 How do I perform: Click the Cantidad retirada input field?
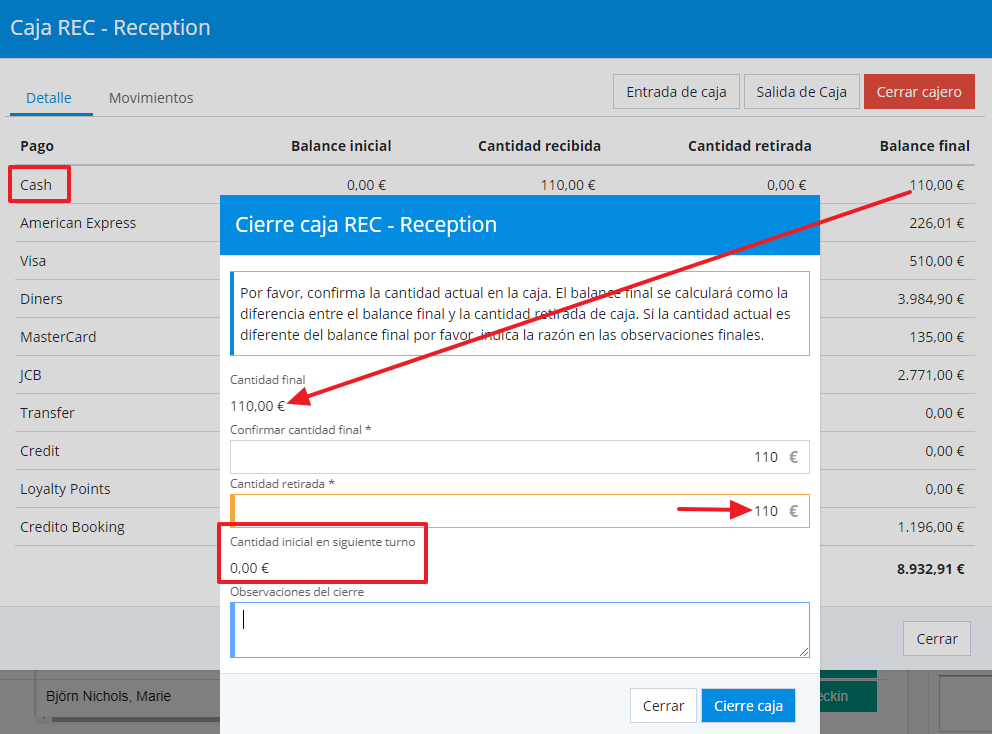(x=500, y=511)
